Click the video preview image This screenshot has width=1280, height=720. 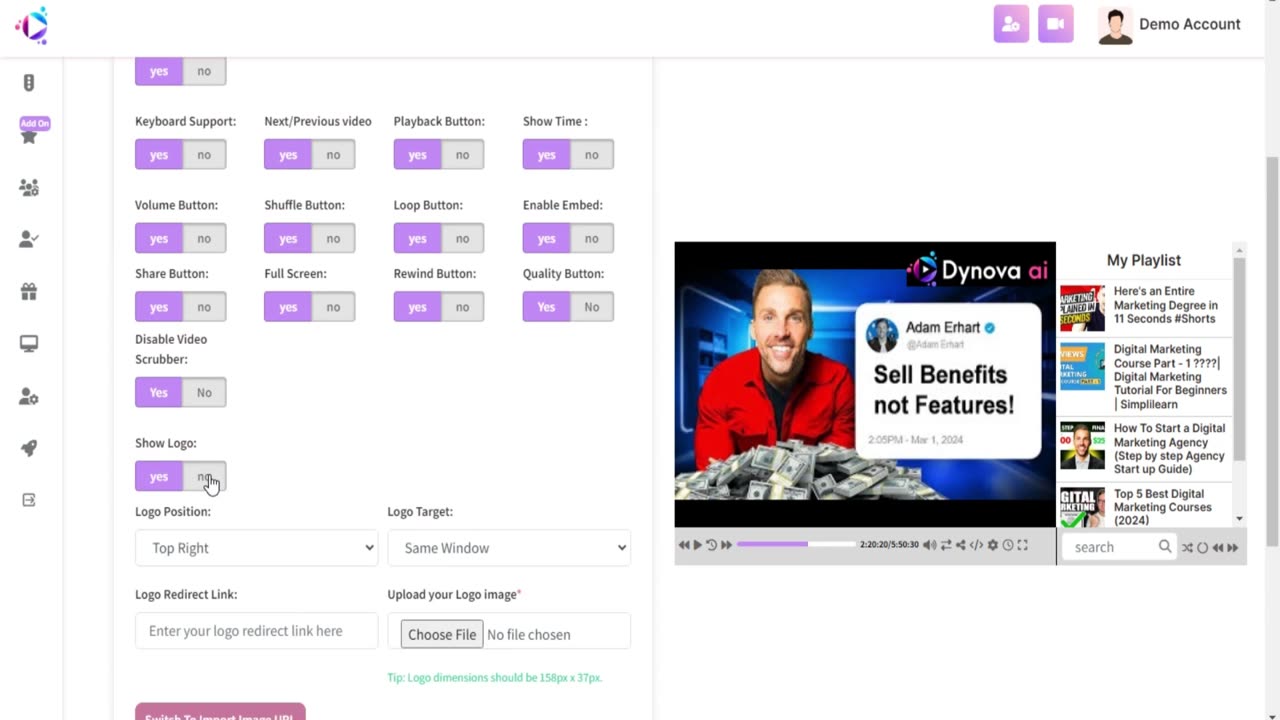click(865, 385)
